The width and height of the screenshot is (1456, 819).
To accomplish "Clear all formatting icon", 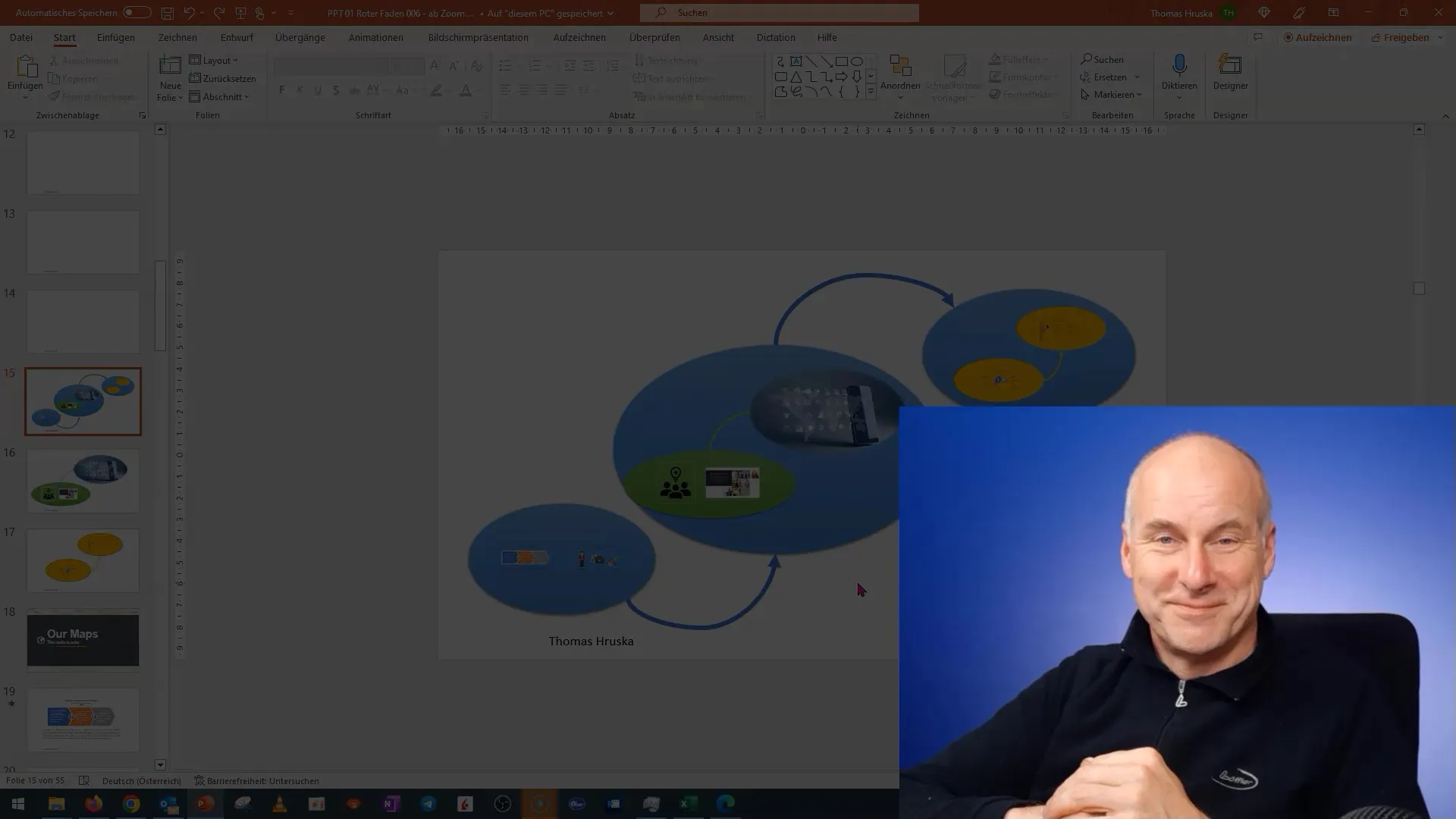I will [x=476, y=66].
